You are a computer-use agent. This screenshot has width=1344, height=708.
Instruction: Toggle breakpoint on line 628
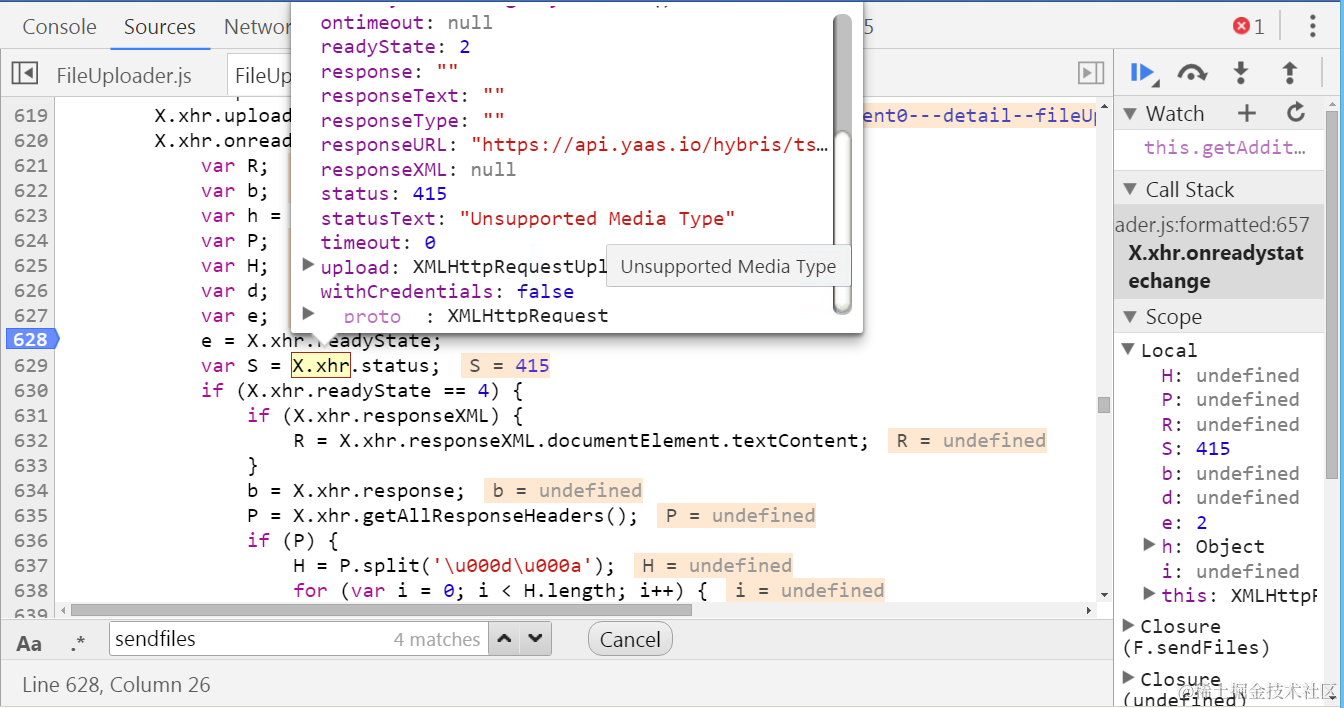(30, 340)
